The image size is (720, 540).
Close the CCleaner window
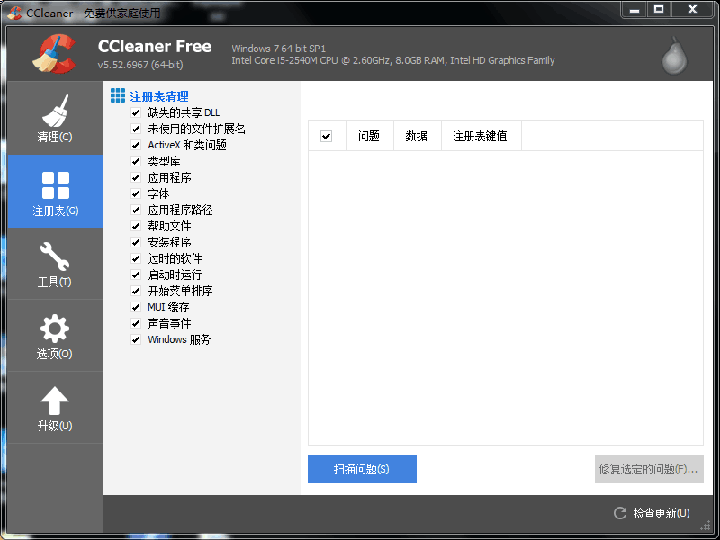coord(693,10)
